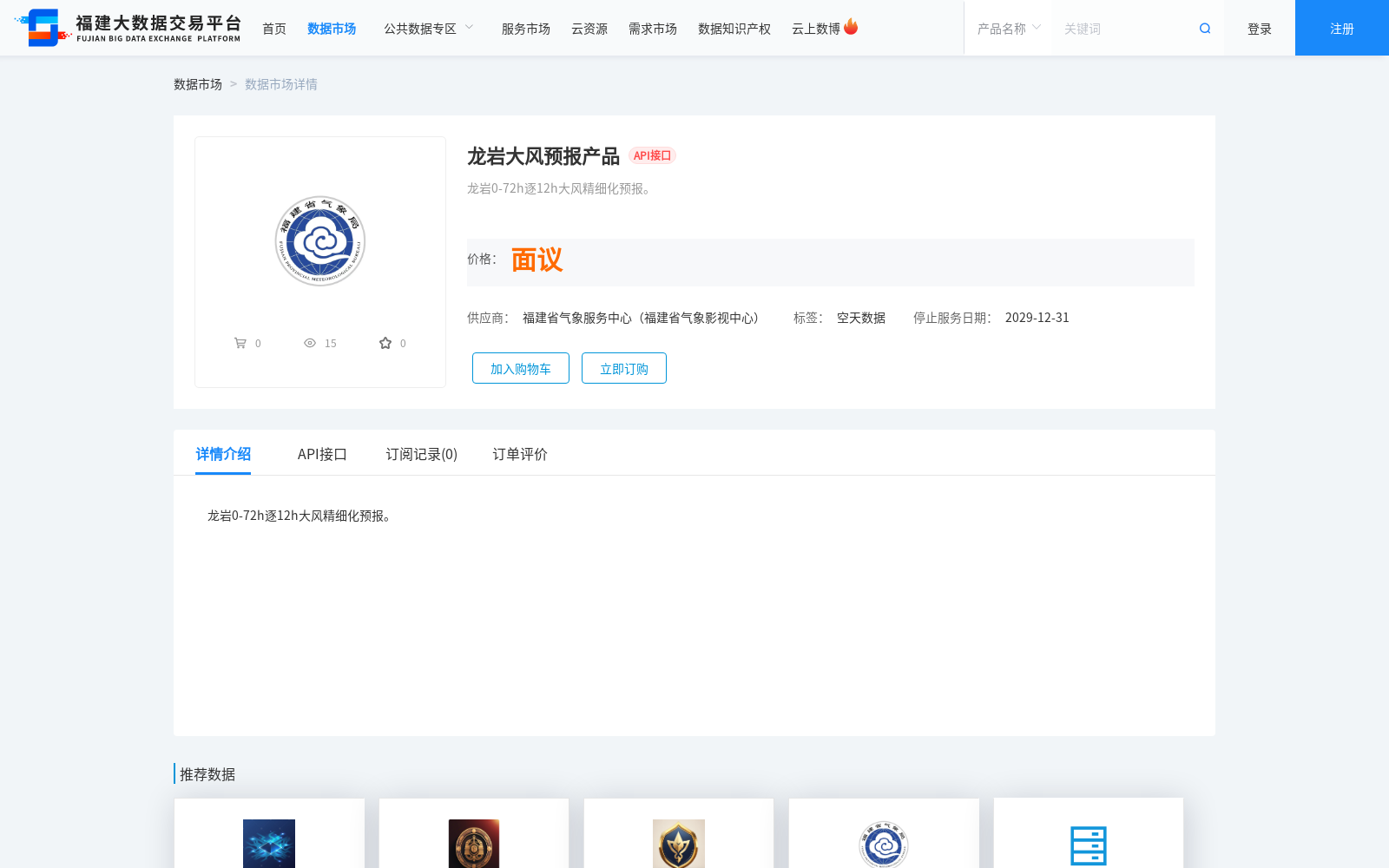Screen dimensions: 1389x868
Task: Click the gray subtitle description under the product title
Action: [561, 188]
